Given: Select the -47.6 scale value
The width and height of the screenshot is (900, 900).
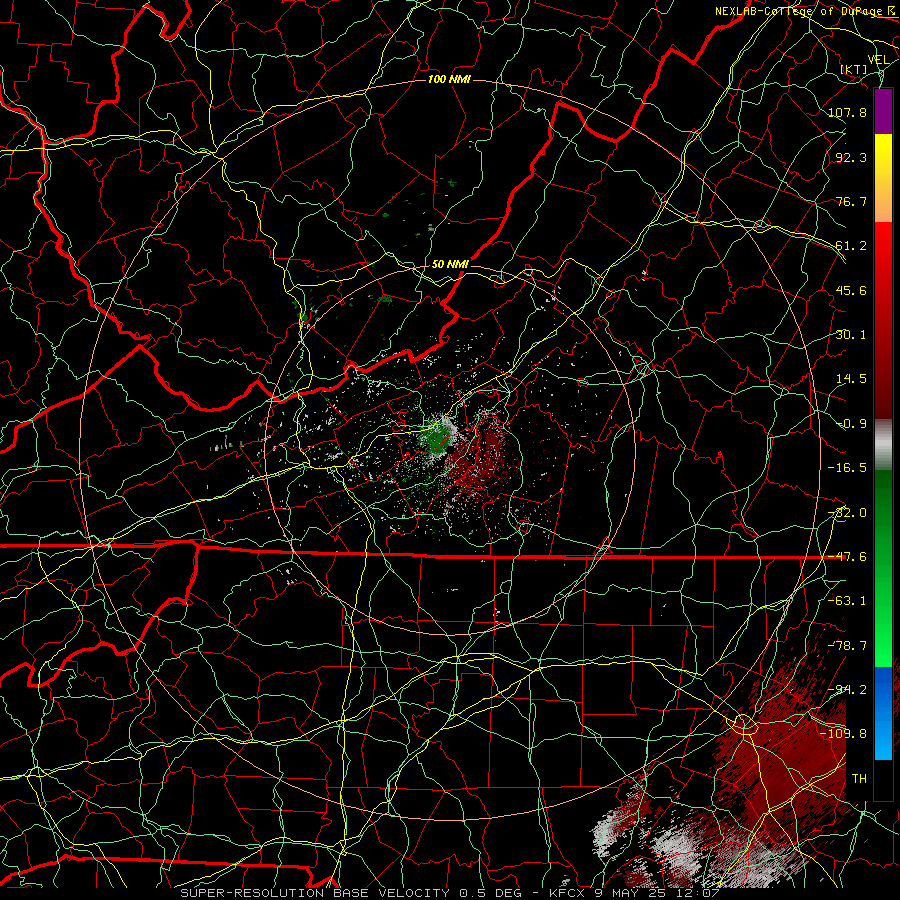Looking at the screenshot, I should coord(847,557).
